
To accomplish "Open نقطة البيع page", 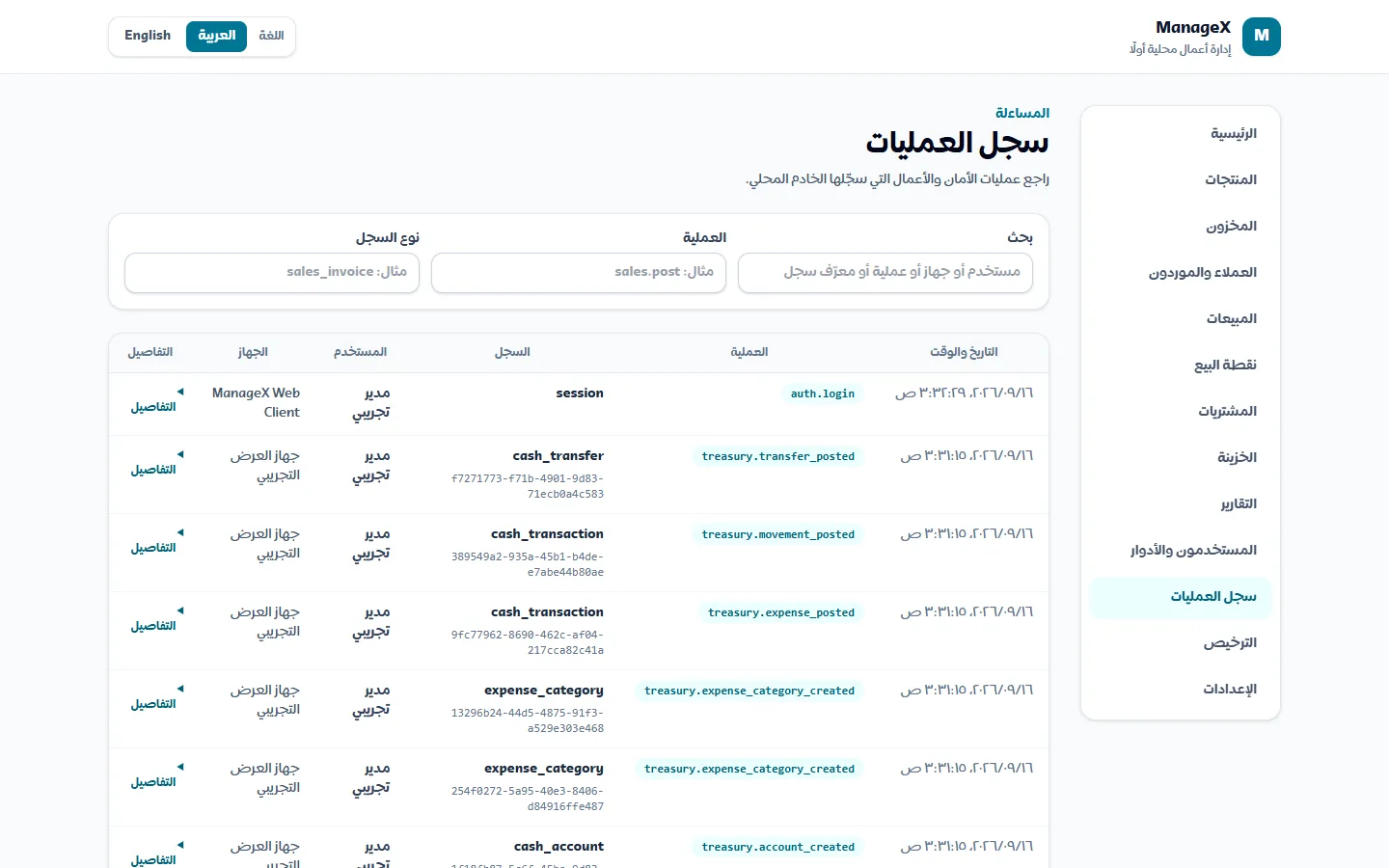I will (x=1181, y=365).
